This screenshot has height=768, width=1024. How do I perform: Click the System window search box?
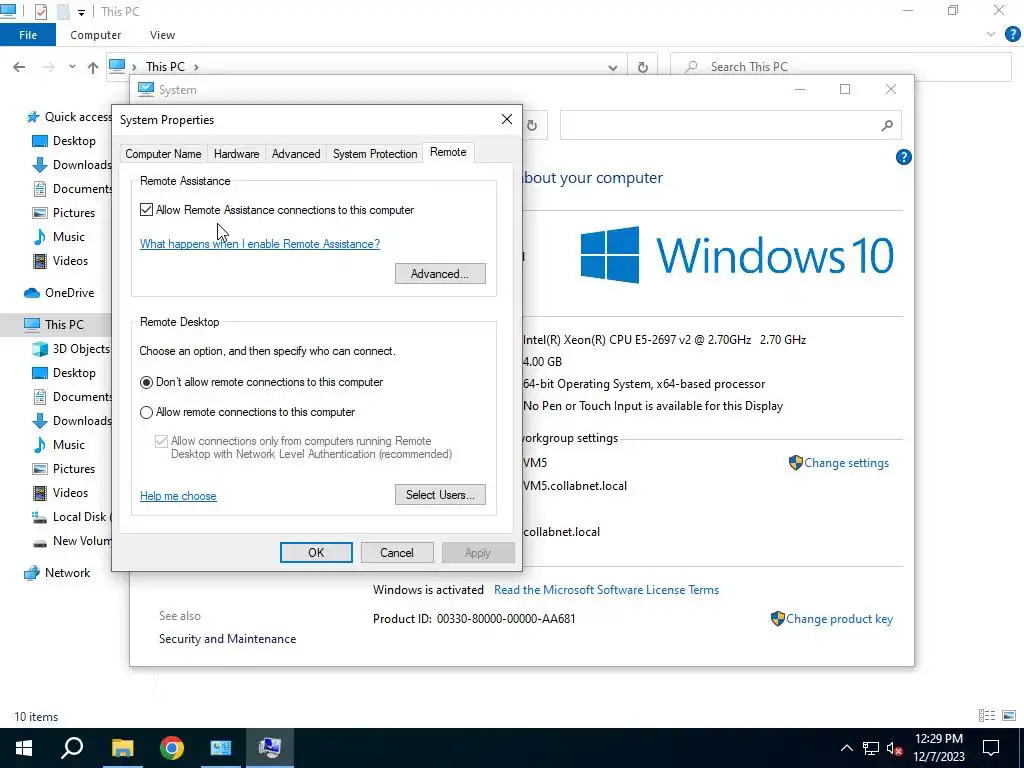click(731, 125)
